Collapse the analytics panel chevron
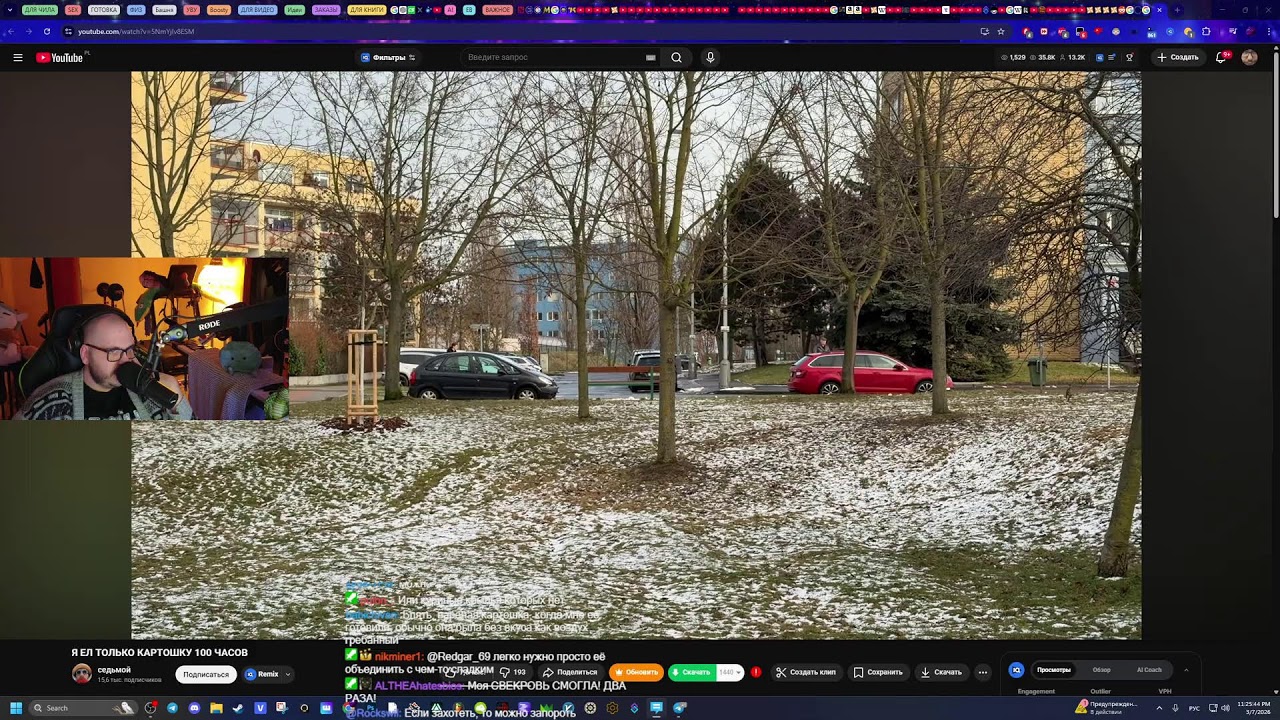Viewport: 1280px width, 720px height. pos(1186,670)
